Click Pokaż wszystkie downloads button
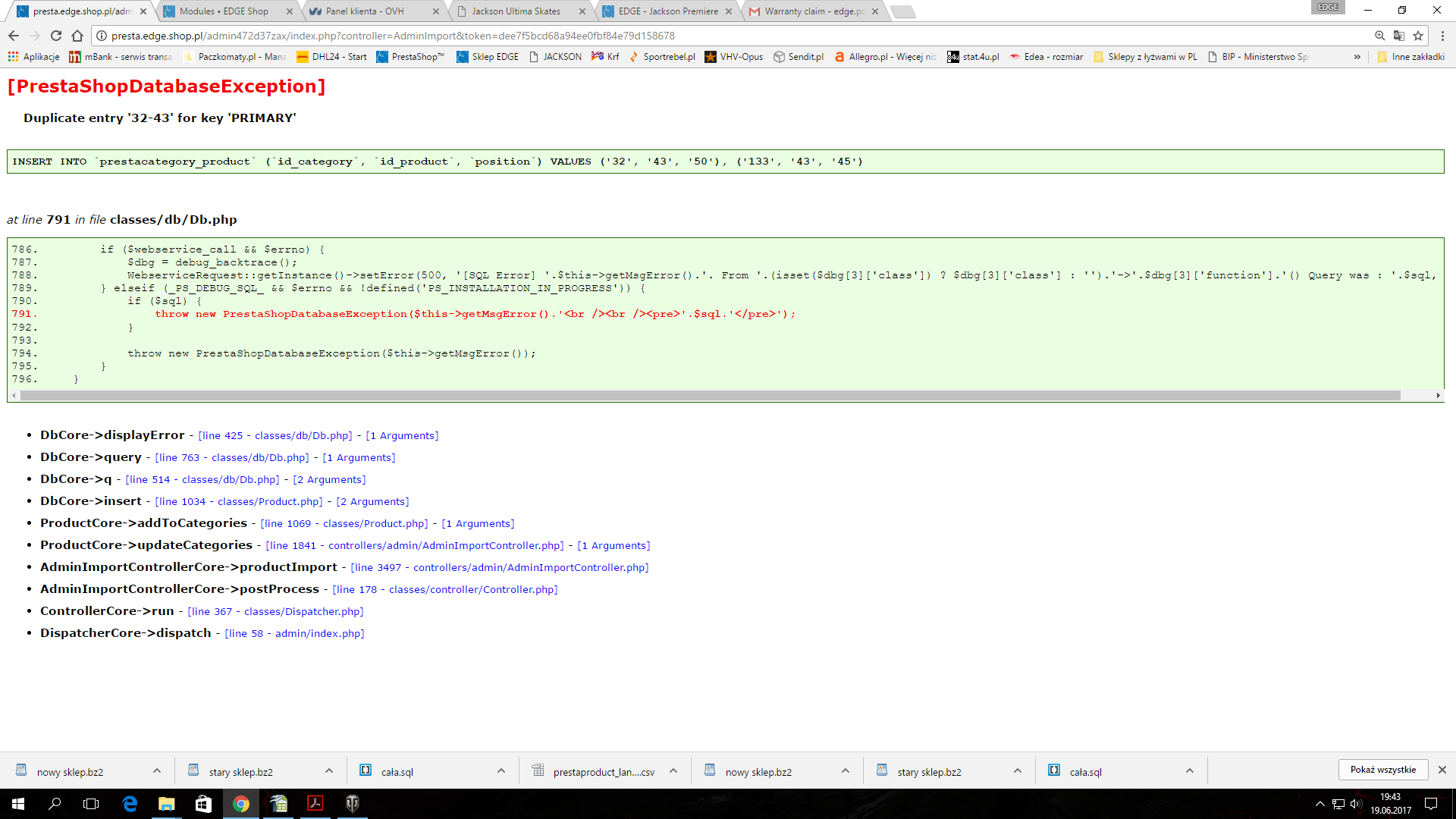The image size is (1456, 819). coord(1382,770)
